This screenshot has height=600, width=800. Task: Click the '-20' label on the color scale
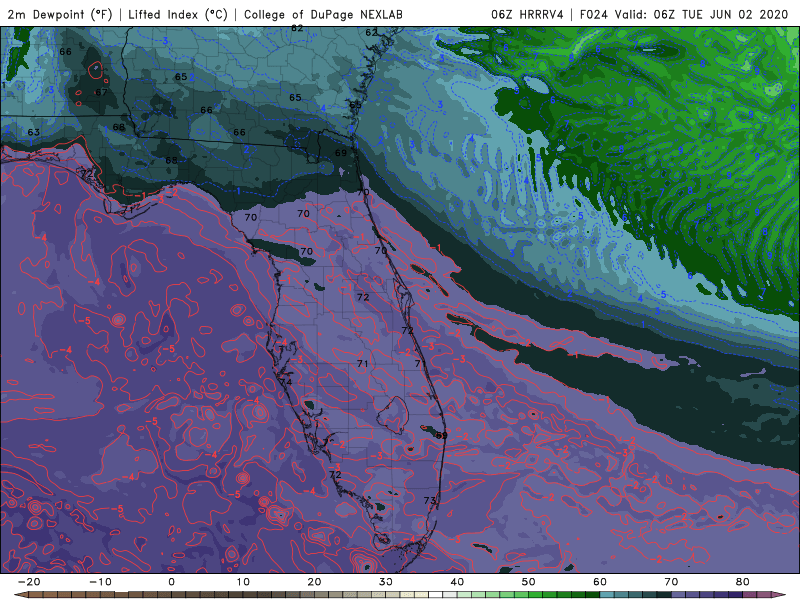tap(29, 582)
